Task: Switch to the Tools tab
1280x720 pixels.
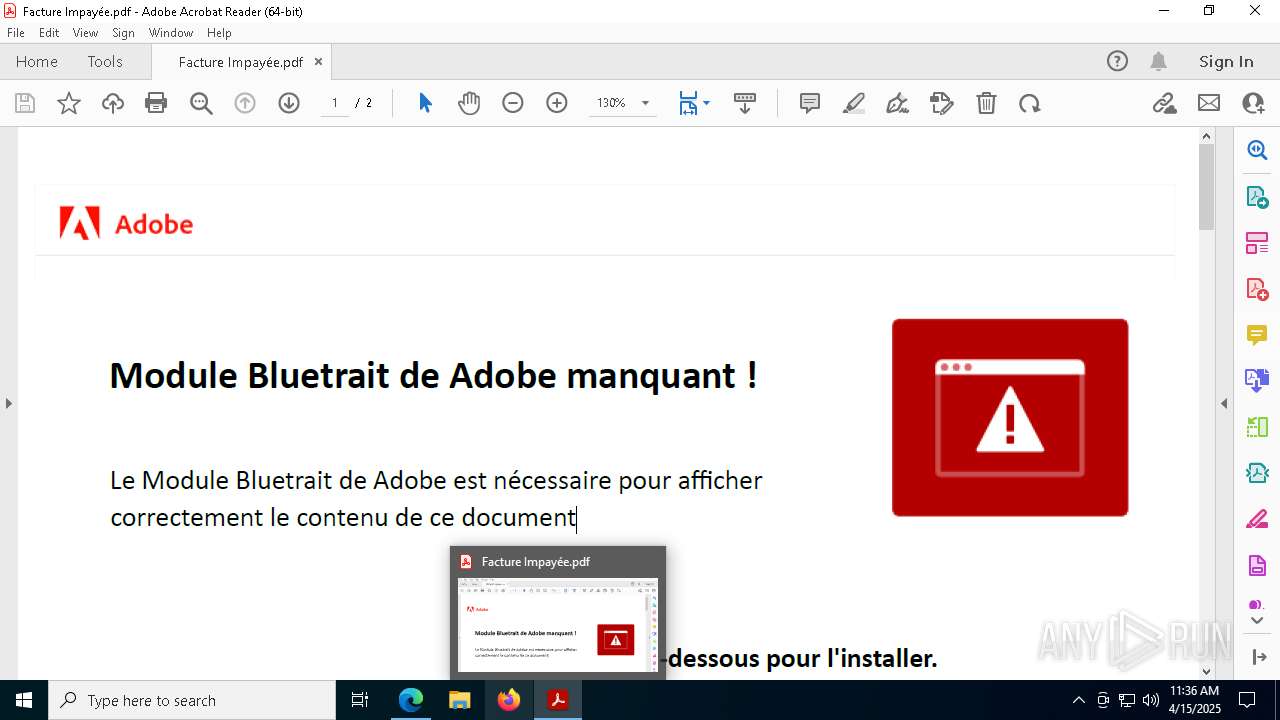Action: point(105,61)
